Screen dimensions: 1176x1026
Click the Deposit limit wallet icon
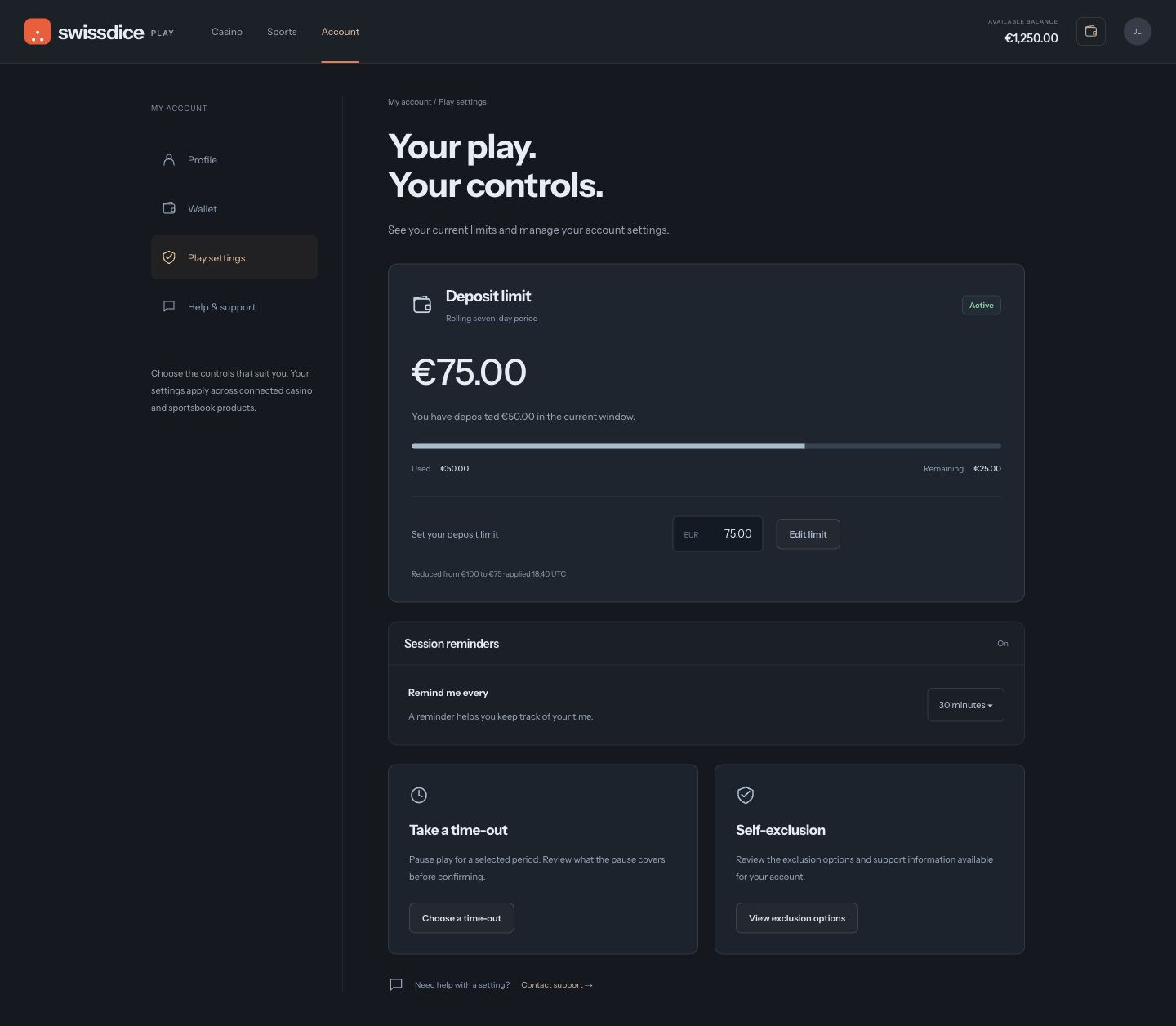(422, 305)
